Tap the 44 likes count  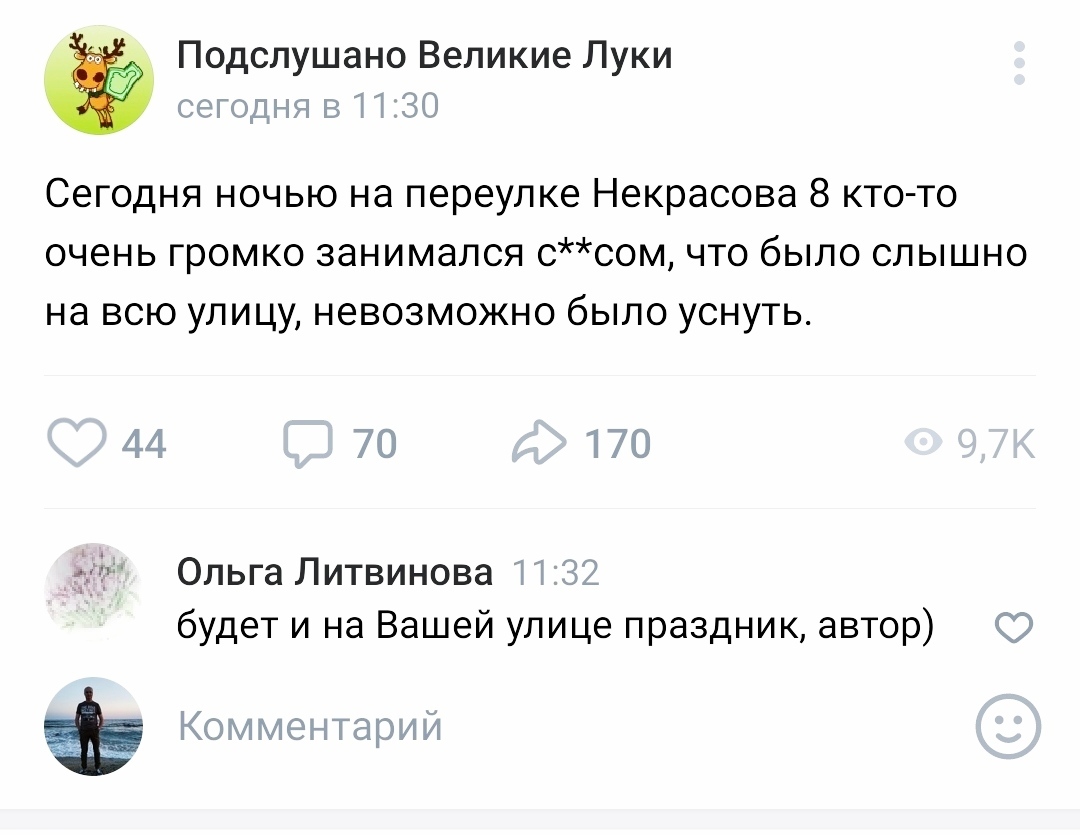(x=144, y=444)
